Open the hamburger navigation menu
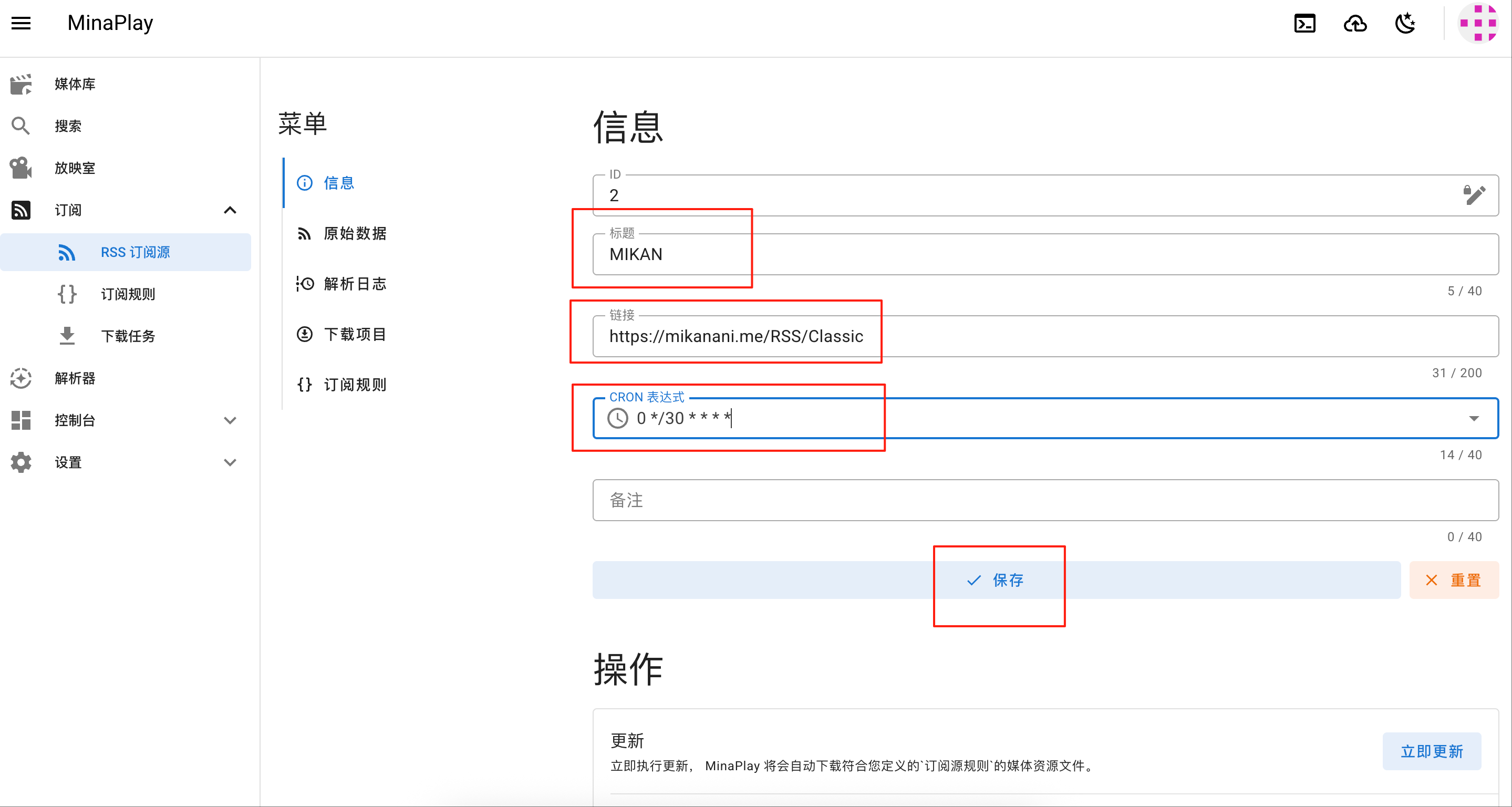The height and width of the screenshot is (807, 1512). tap(21, 24)
